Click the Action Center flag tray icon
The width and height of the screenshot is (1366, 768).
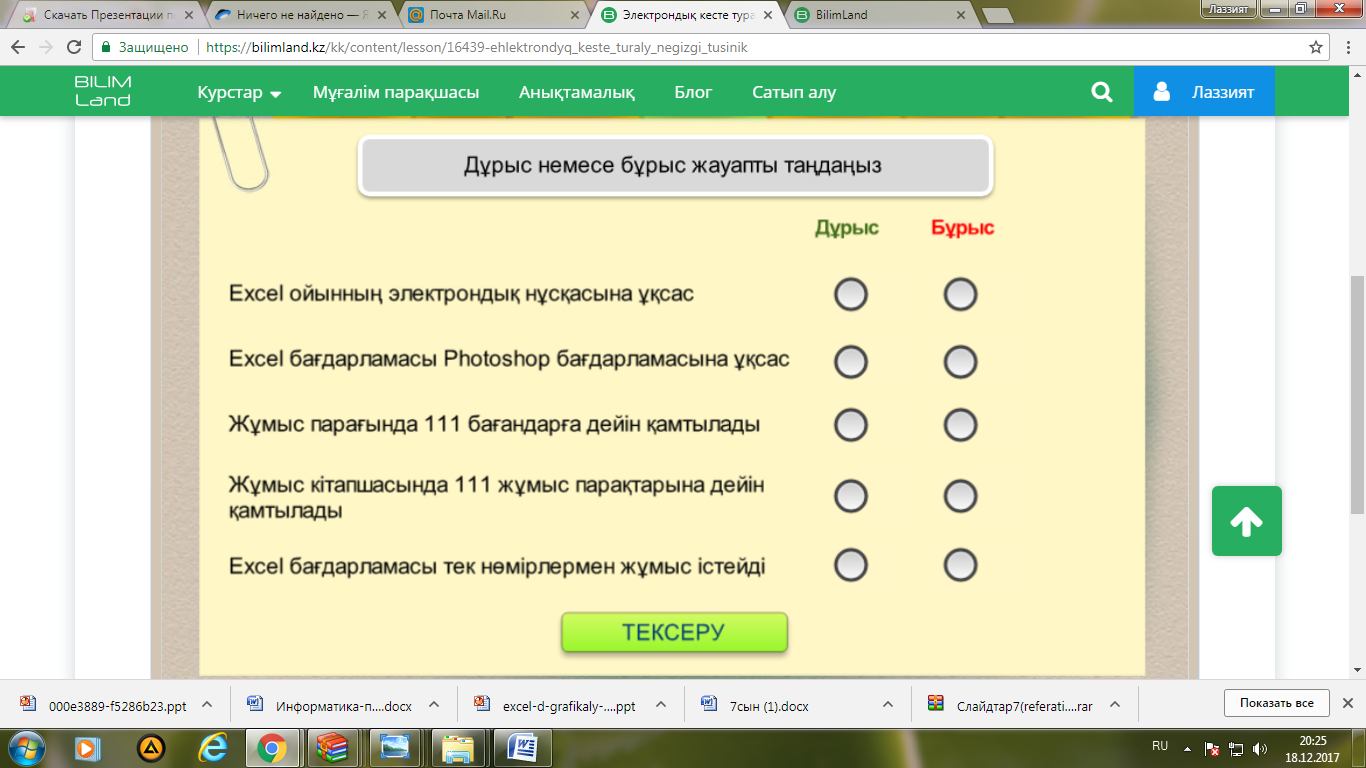(x=1212, y=747)
